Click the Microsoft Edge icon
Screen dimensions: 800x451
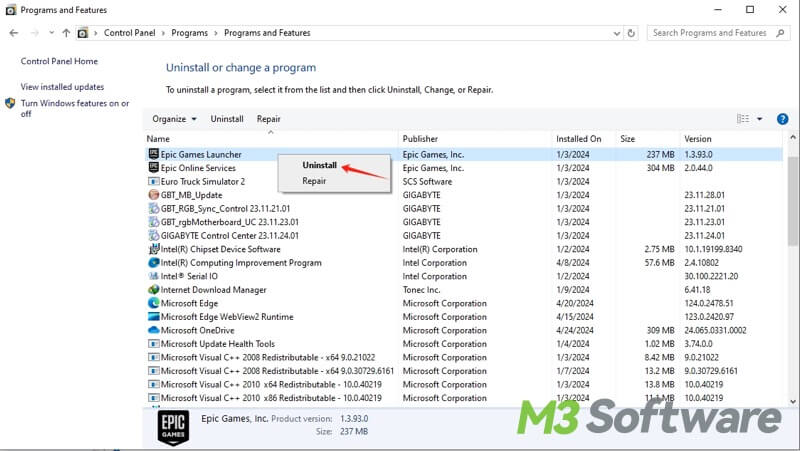coord(154,303)
